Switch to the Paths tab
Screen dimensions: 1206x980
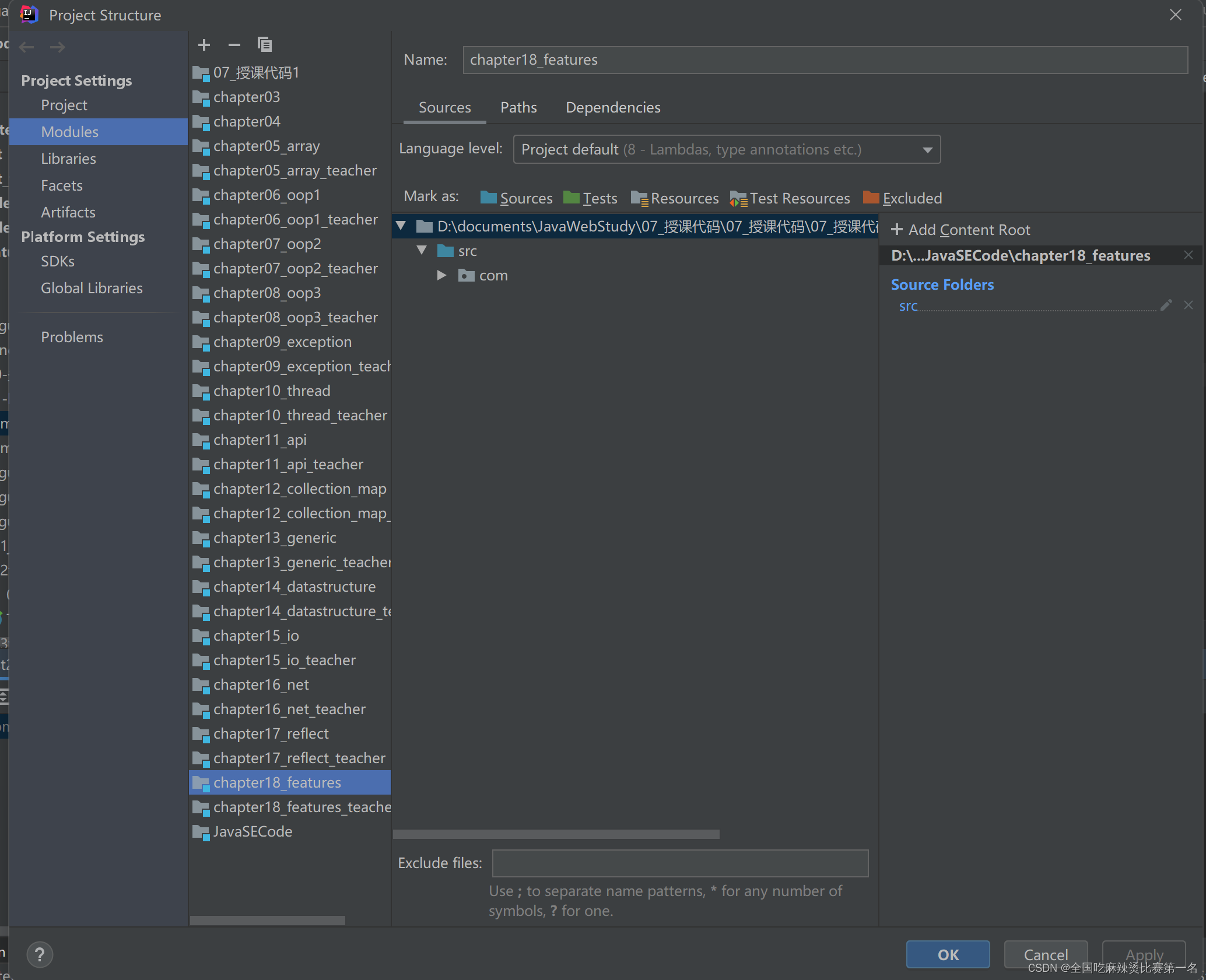(x=518, y=107)
